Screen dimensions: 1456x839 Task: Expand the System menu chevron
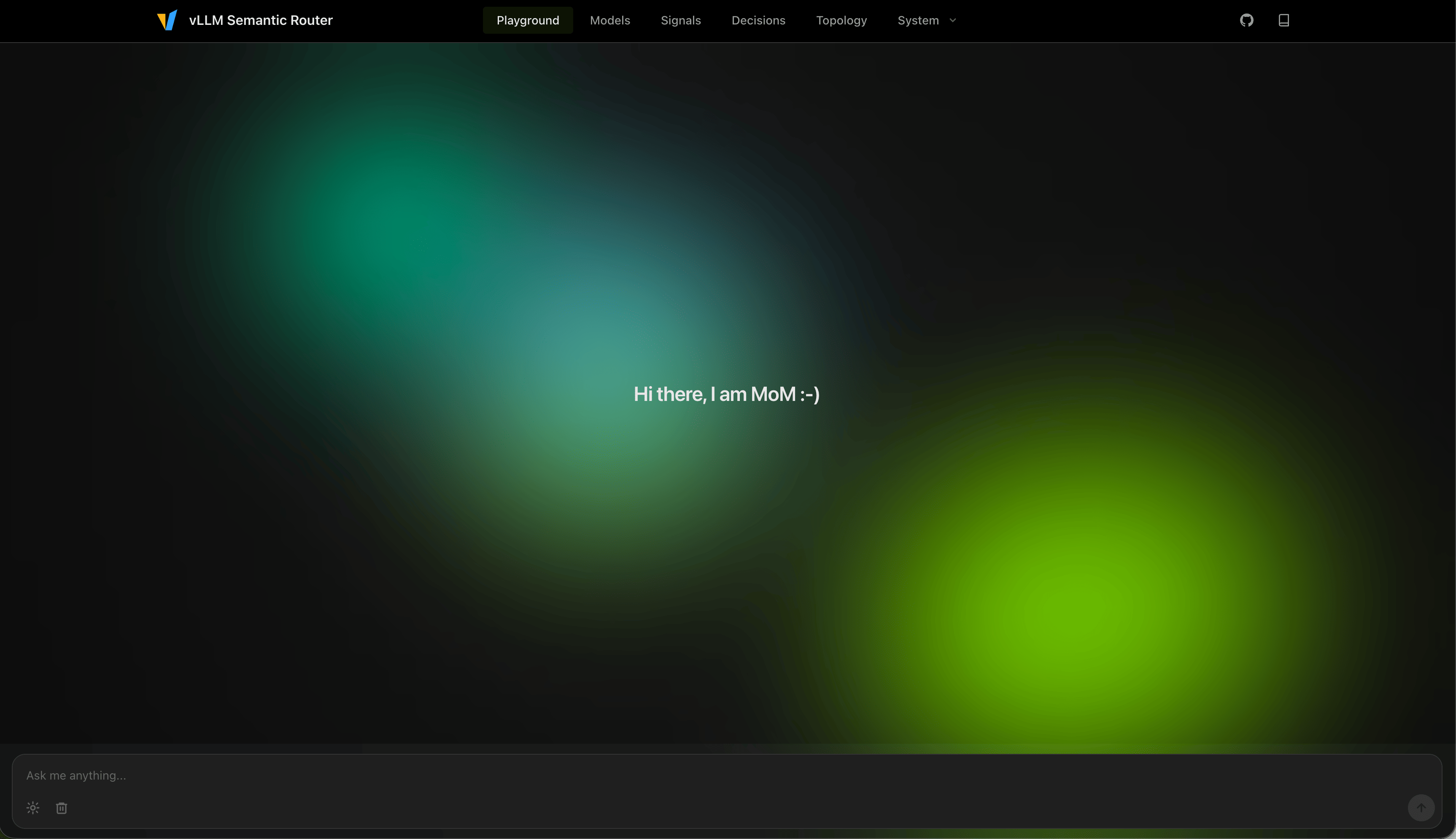pos(953,20)
